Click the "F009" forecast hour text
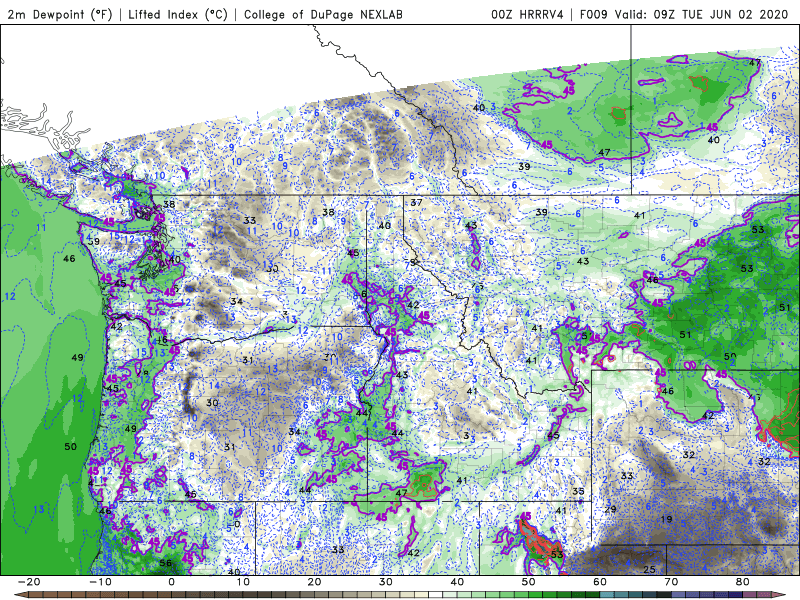The height and width of the screenshot is (600, 800). point(593,14)
